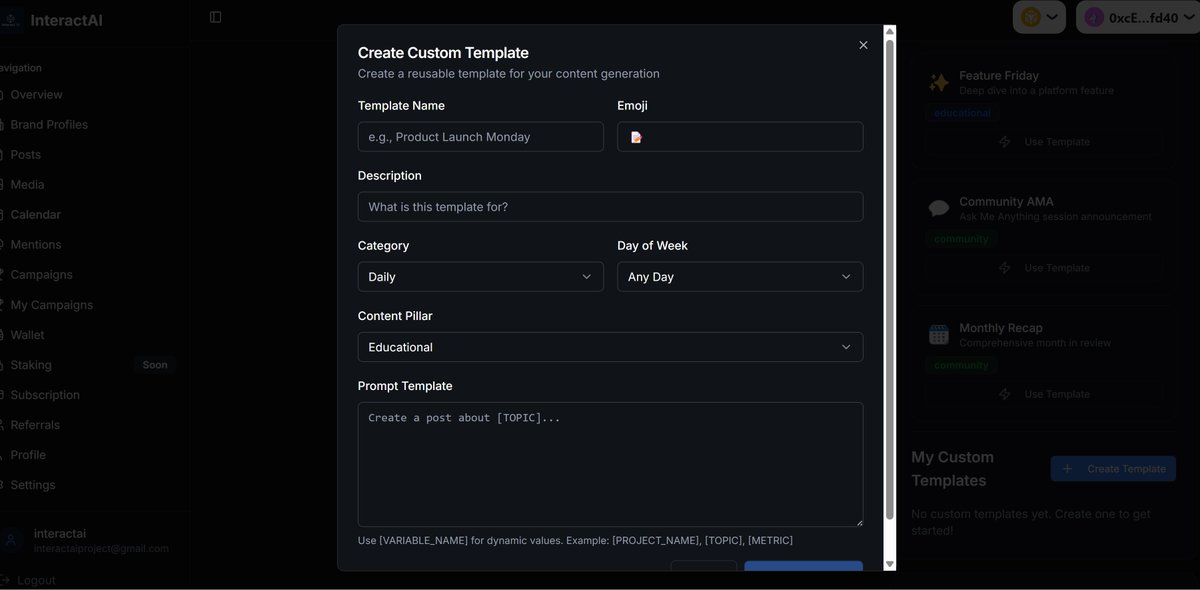Click the Feature Friday sparkle icon
This screenshot has width=1200, height=590.
[x=939, y=82]
